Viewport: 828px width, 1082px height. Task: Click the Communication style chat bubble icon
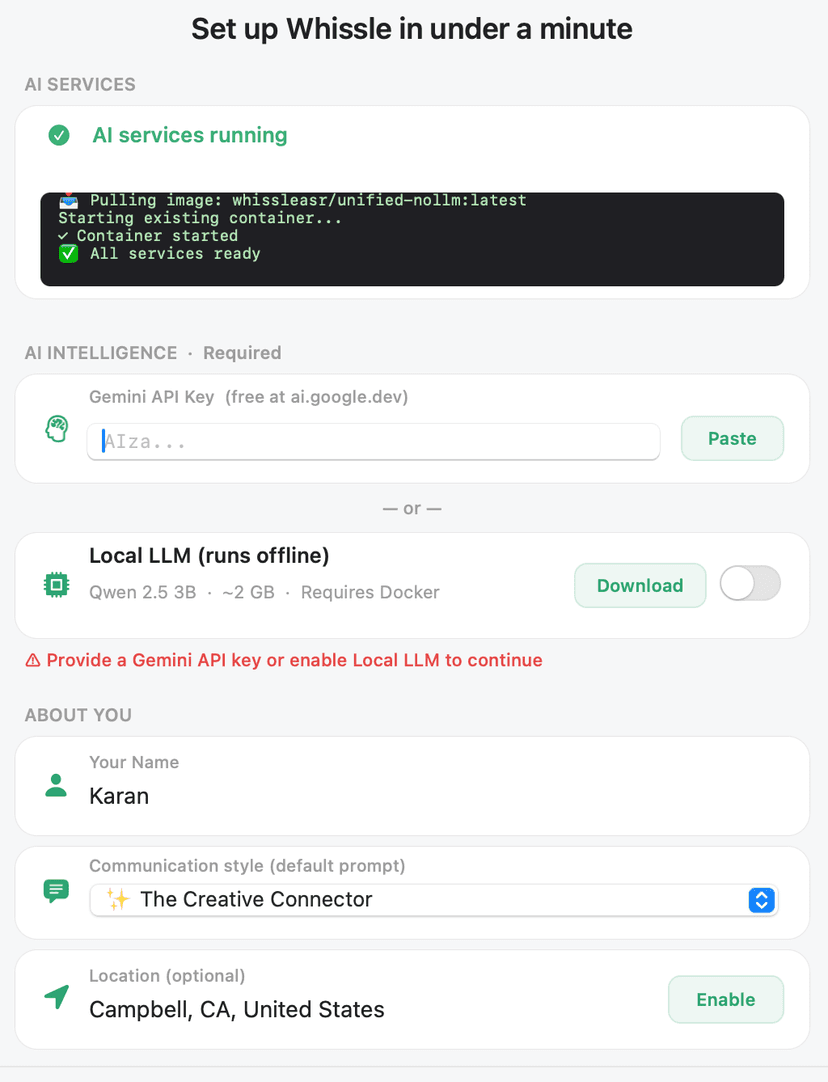(56, 891)
